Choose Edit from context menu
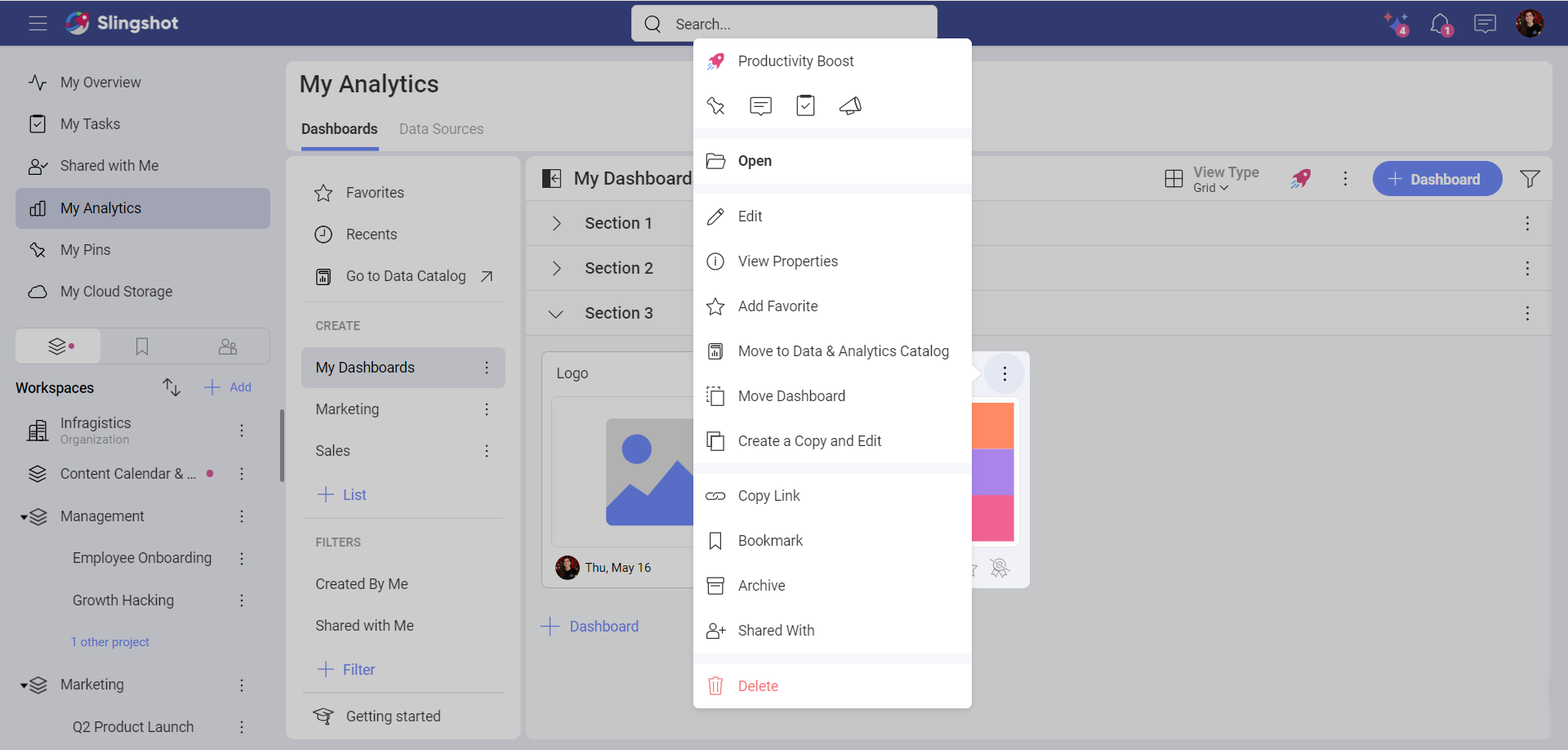Viewport: 1568px width, 750px height. click(x=832, y=217)
